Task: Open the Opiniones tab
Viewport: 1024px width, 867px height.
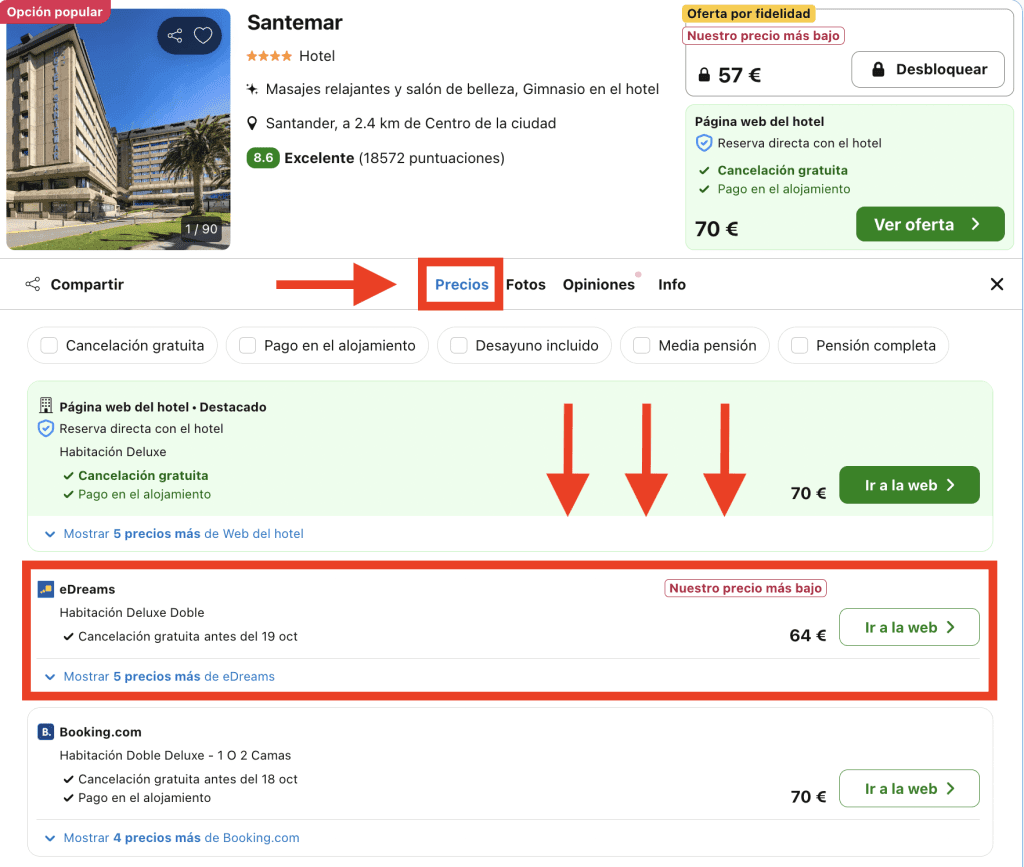Action: [598, 284]
